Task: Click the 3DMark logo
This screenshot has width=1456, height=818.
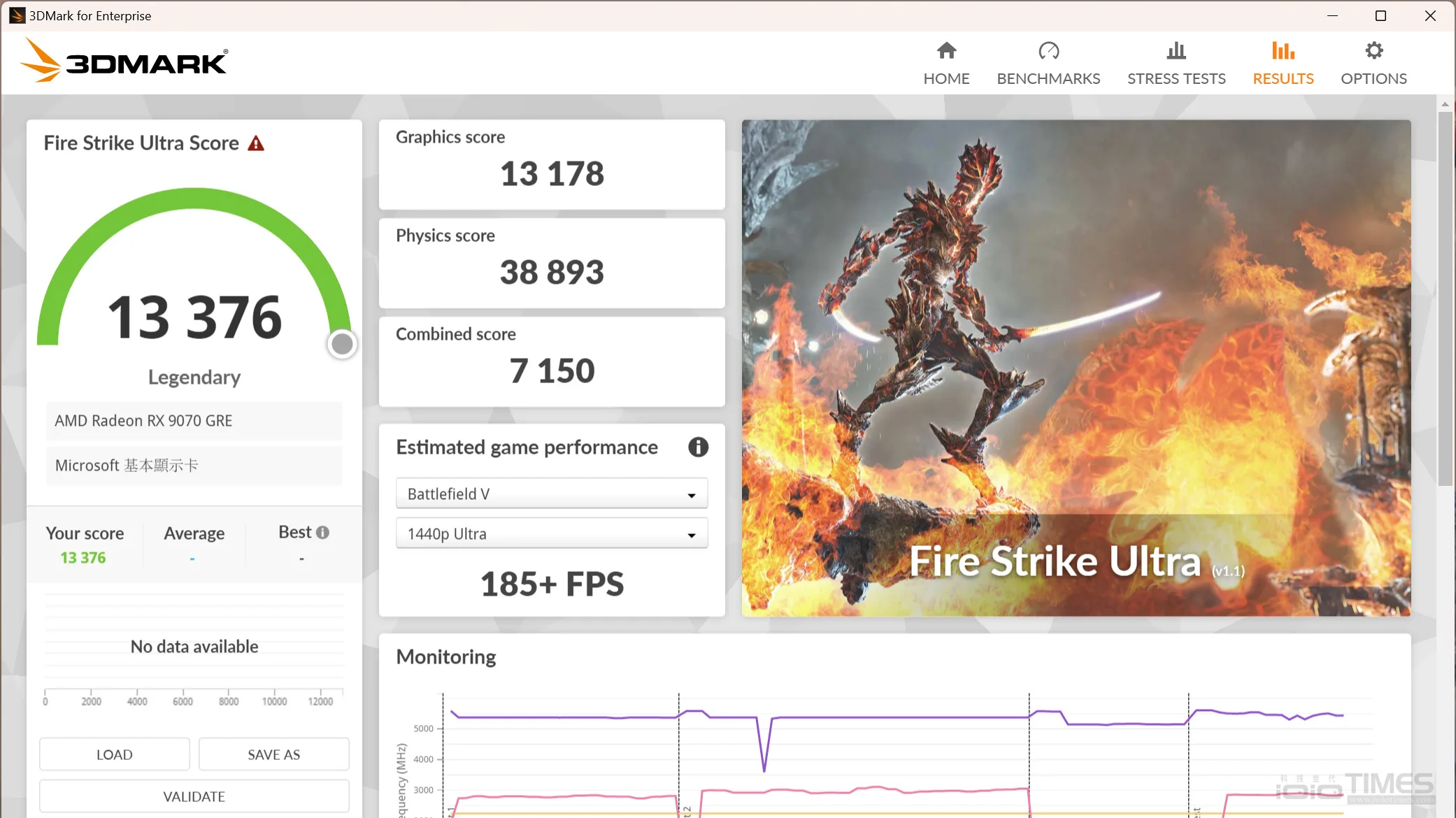Action: coord(124,61)
